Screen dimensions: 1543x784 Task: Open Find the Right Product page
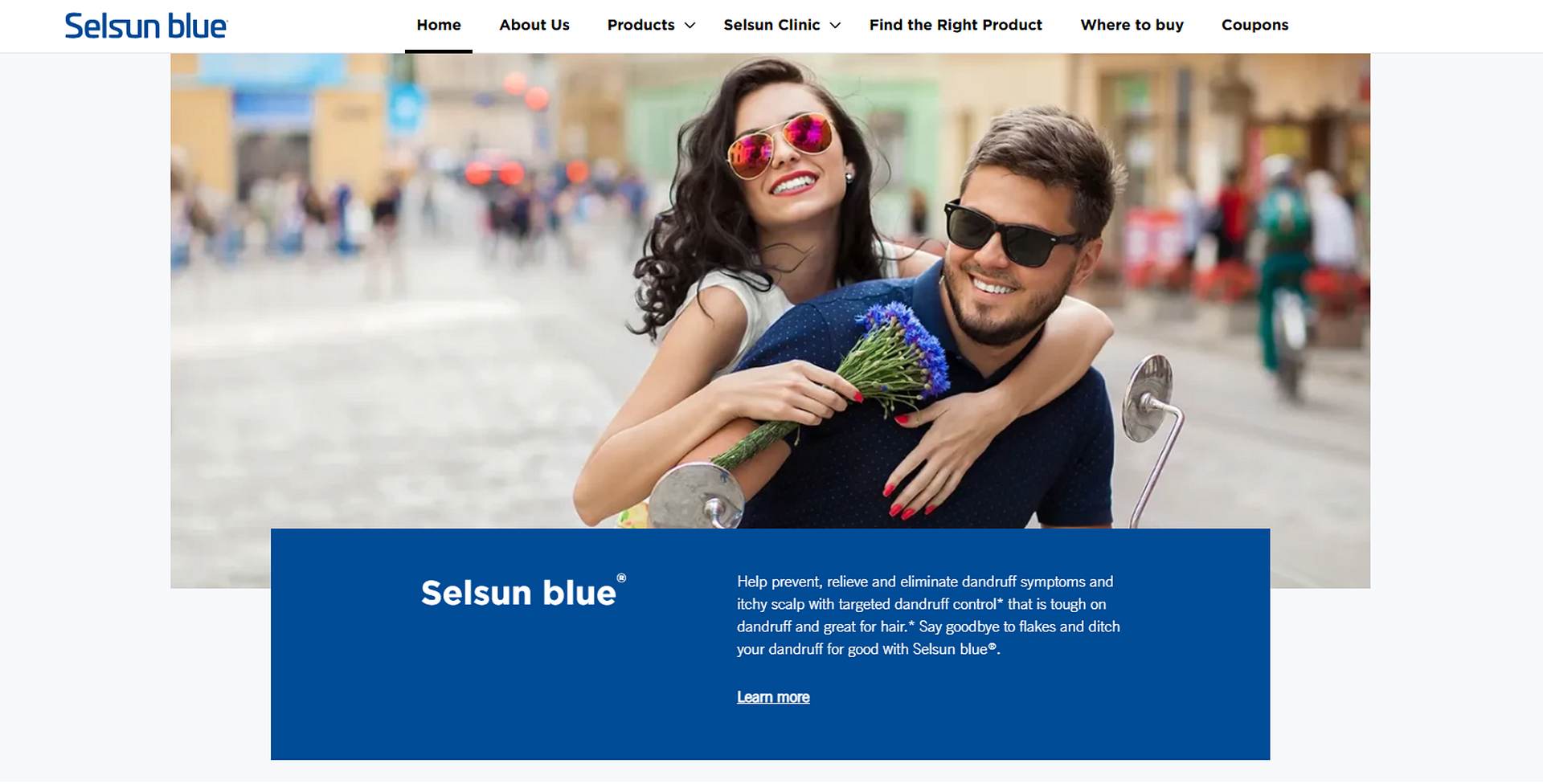(956, 25)
